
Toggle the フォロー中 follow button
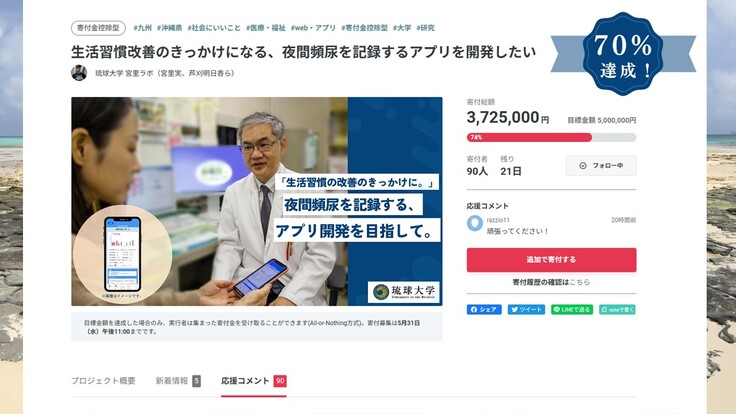click(601, 166)
